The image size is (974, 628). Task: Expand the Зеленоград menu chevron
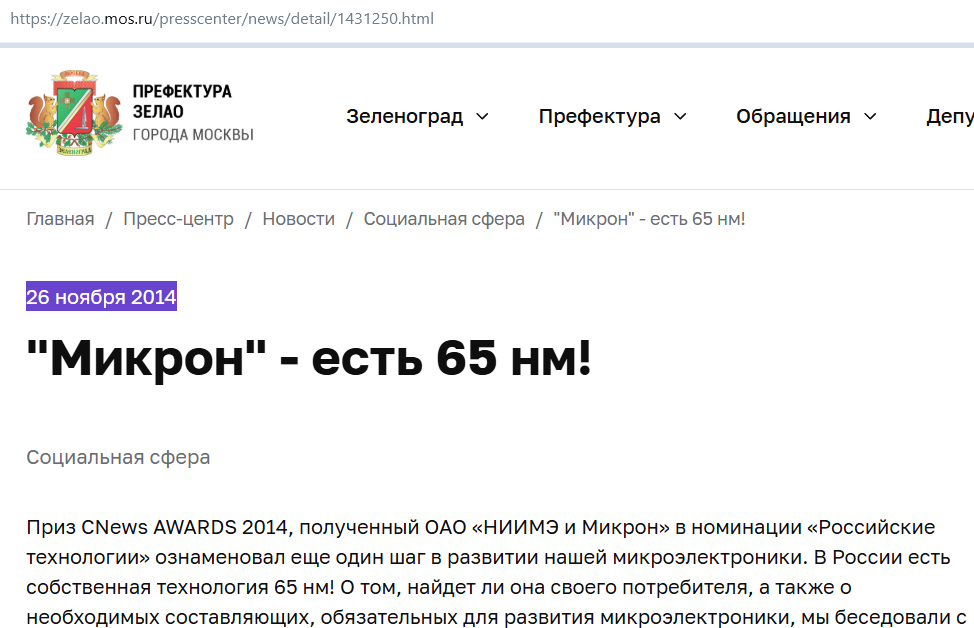point(483,117)
